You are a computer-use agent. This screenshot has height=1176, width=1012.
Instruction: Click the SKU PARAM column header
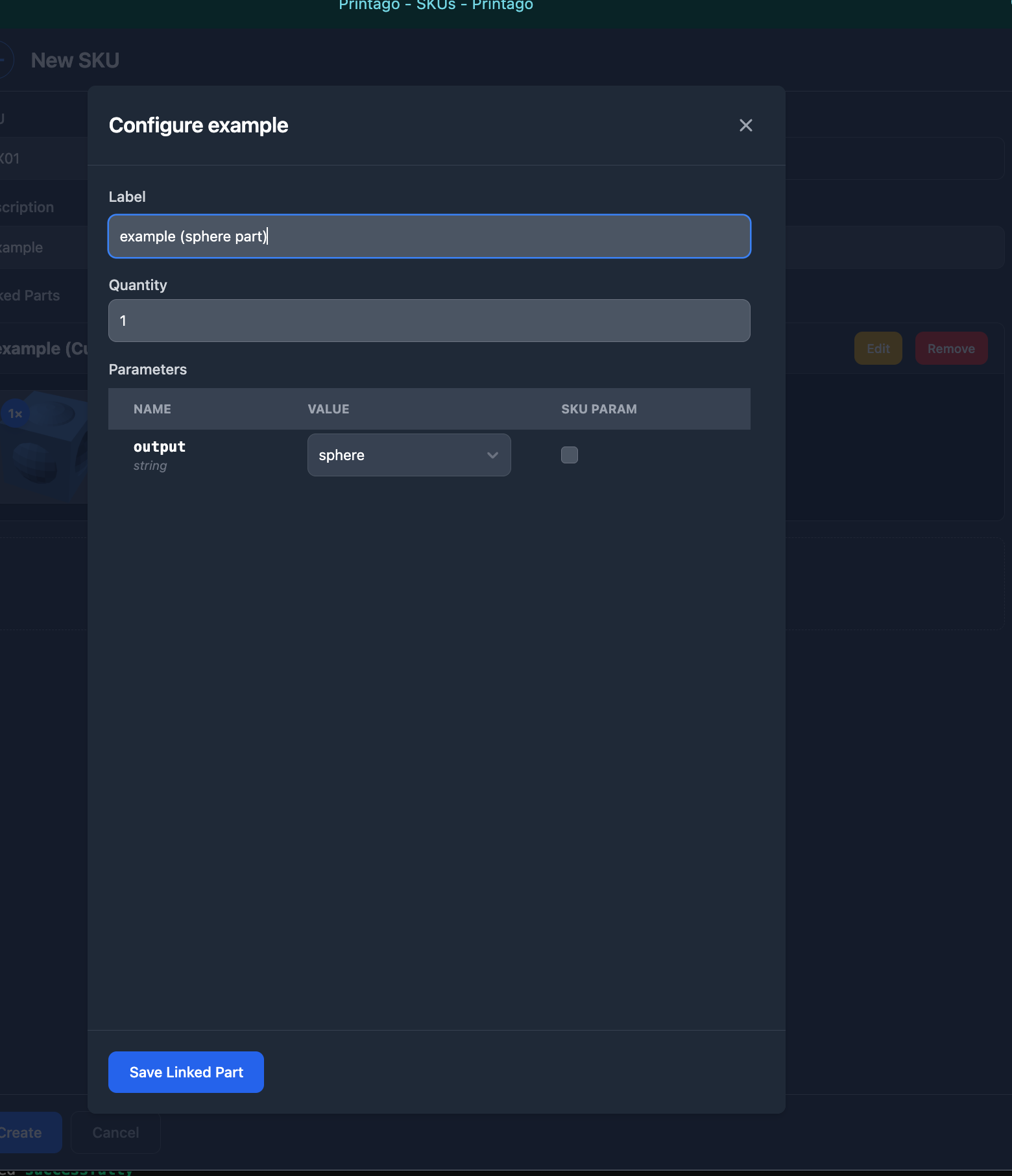pos(599,409)
